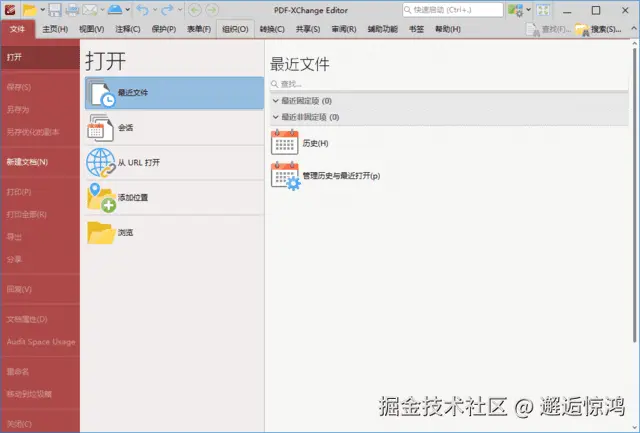Screen dimensions: 640x433
Task: Collapse the 最近固定项 (0) section
Action: [276, 100]
